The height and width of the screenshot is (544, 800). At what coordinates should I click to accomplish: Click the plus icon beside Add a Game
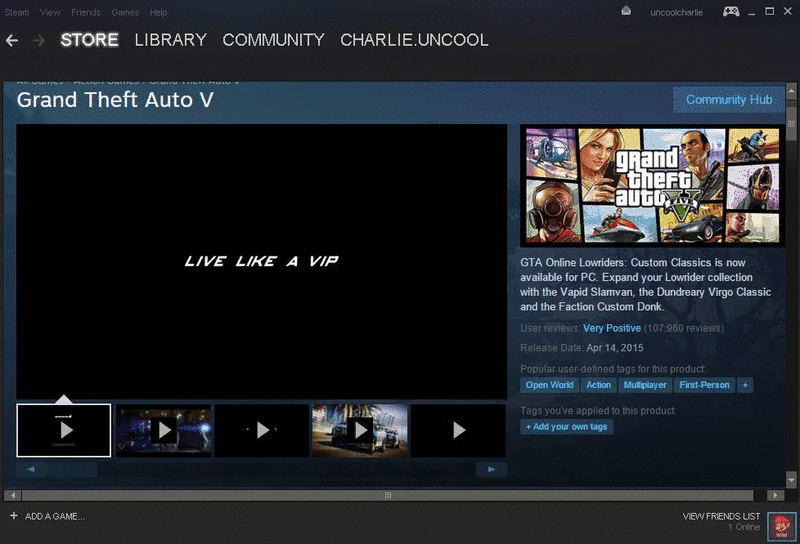point(14,516)
